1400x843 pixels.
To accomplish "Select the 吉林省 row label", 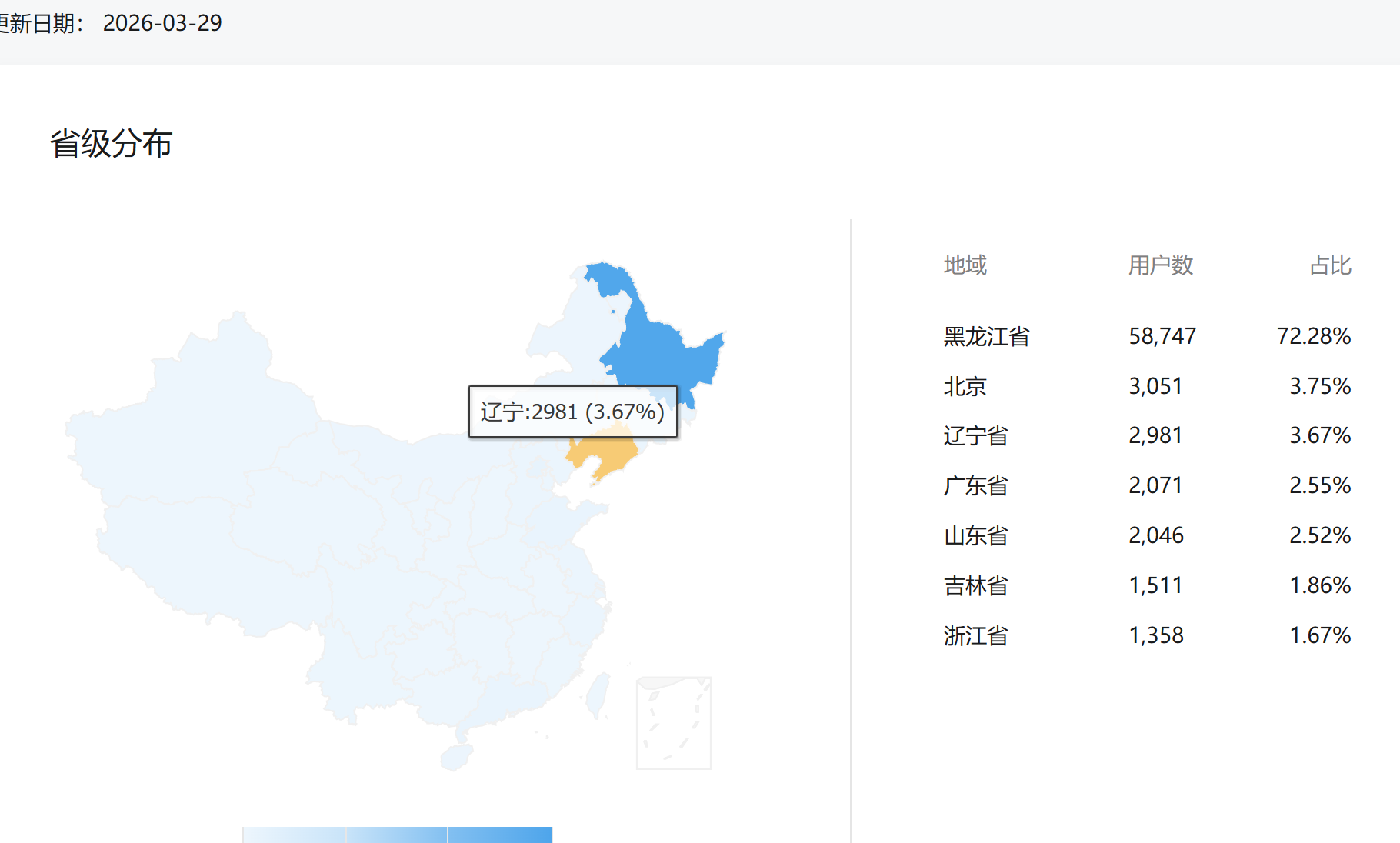I will (976, 586).
